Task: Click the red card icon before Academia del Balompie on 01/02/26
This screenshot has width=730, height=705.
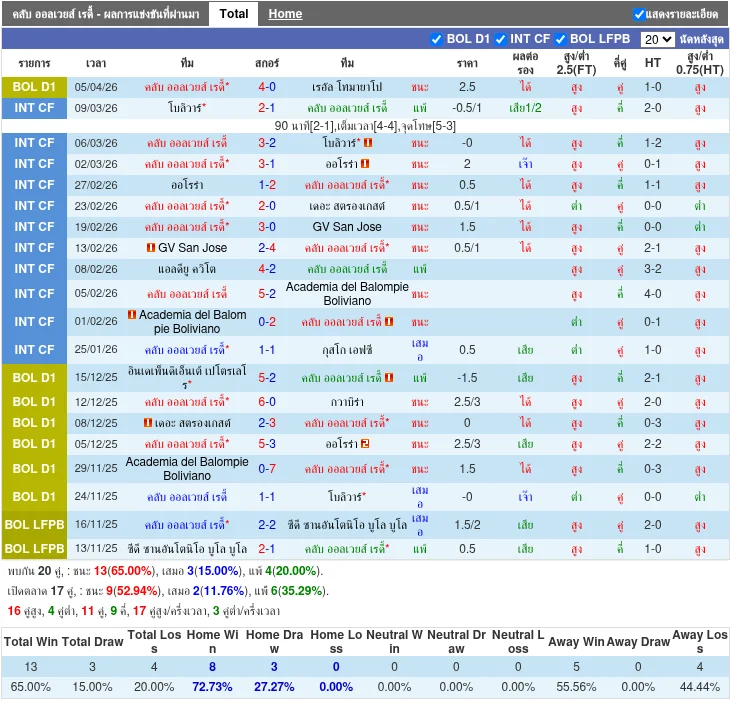Action: (131, 315)
